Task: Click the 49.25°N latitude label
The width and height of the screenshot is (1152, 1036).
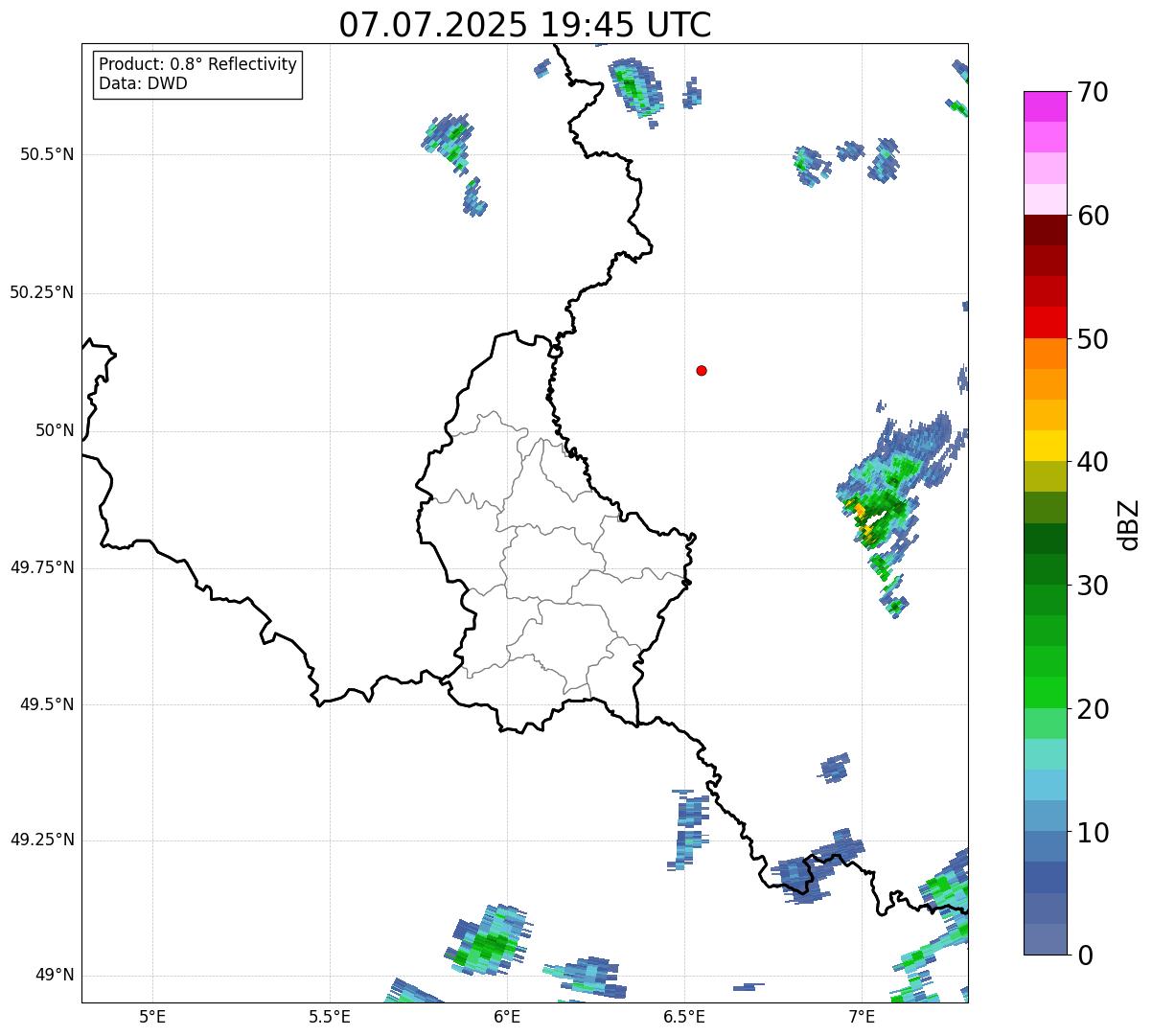Action: click(x=42, y=840)
